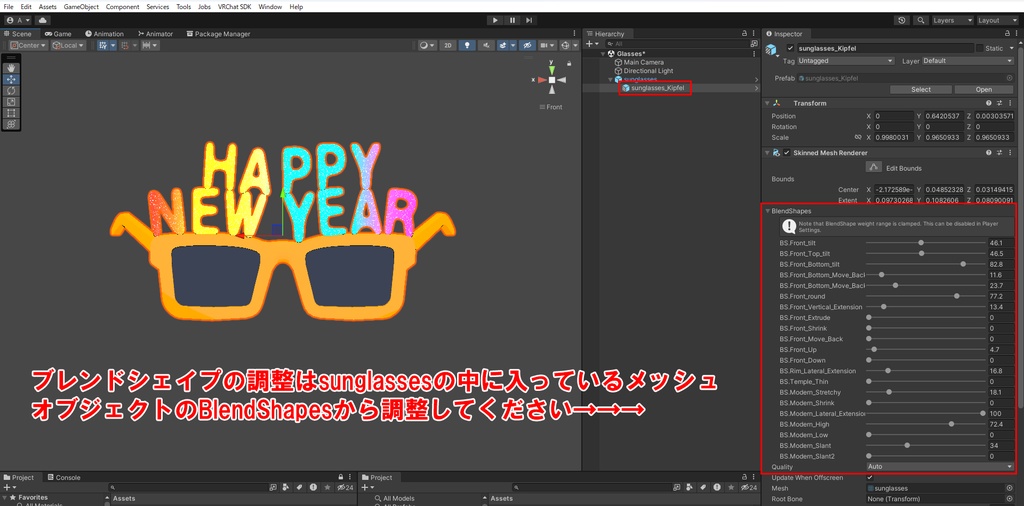Click the Play mode button
Image resolution: width=1024 pixels, height=506 pixels.
point(495,20)
